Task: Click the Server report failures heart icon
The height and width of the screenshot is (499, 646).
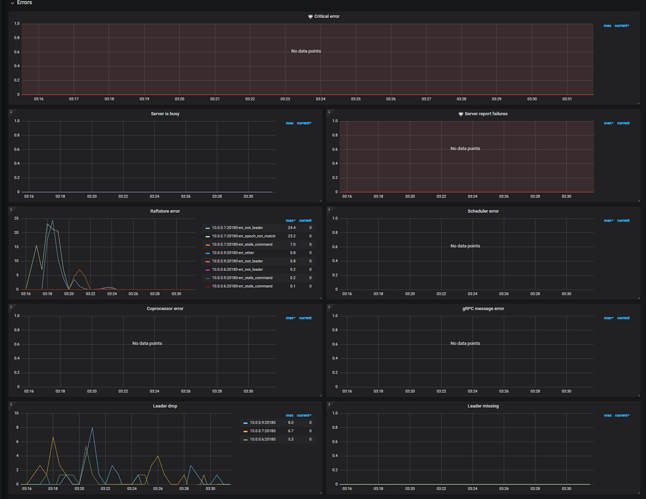Action: (x=461, y=114)
